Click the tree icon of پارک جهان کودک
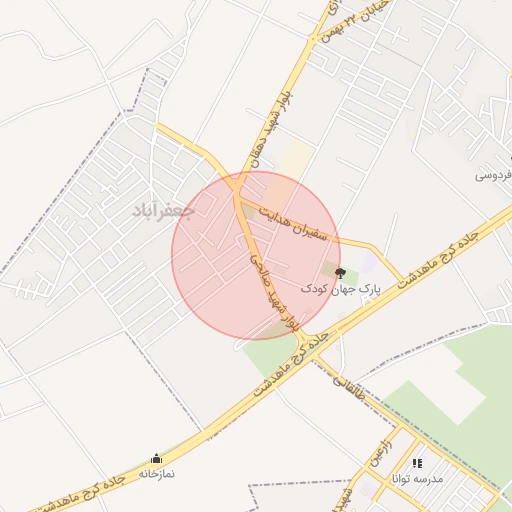This screenshot has width=512, height=512. (x=340, y=273)
